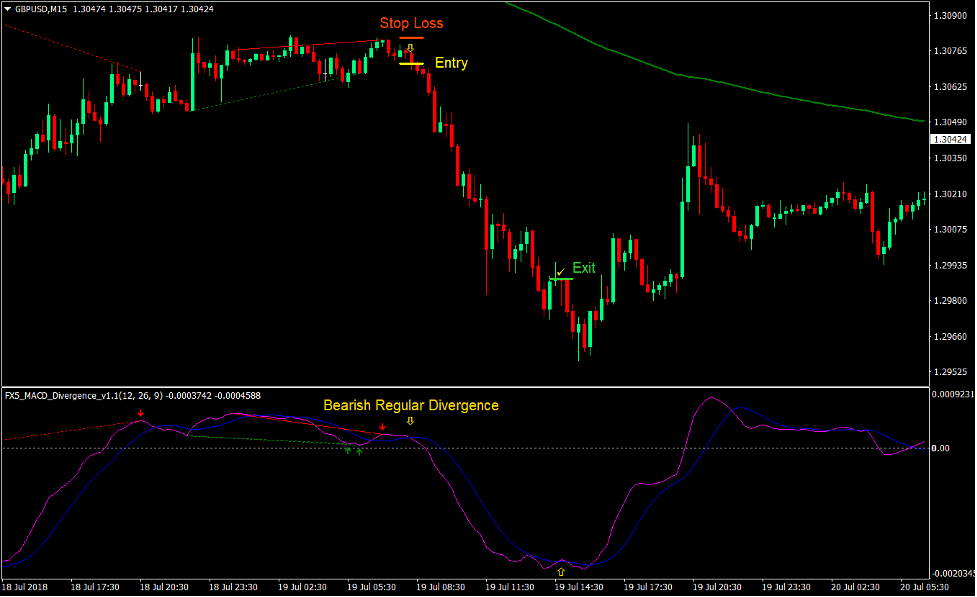The image size is (977, 597).
Task: Click the yellow check mark beside Exit
Action: [560, 270]
